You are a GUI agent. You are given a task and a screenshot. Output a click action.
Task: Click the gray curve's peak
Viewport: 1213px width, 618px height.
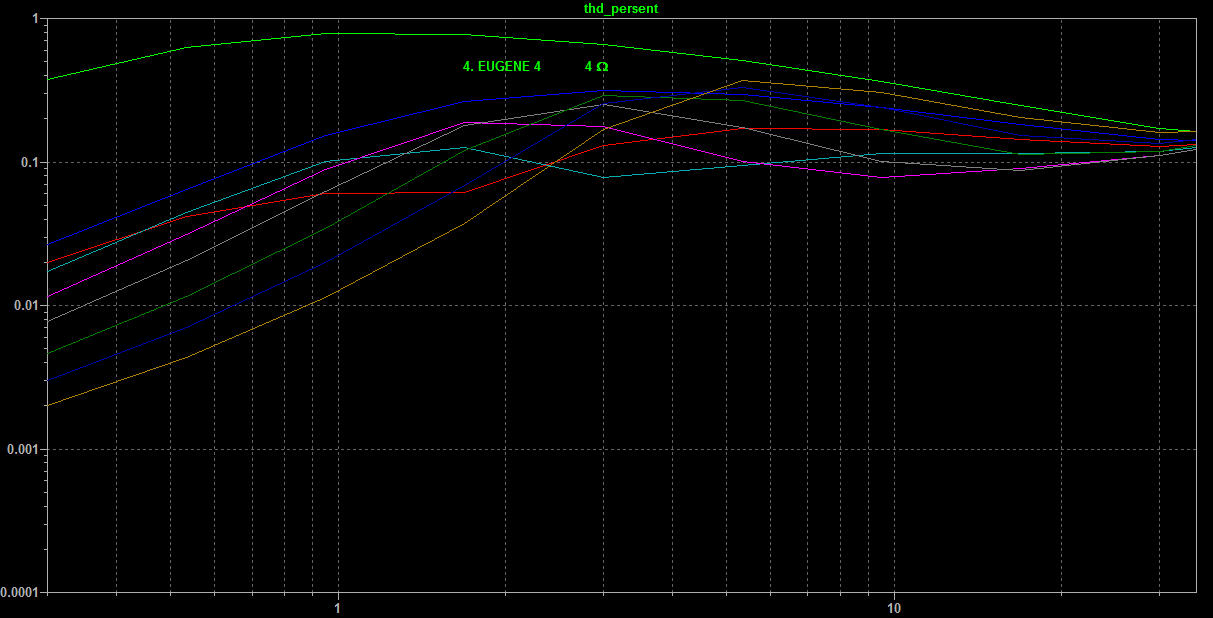click(603, 104)
